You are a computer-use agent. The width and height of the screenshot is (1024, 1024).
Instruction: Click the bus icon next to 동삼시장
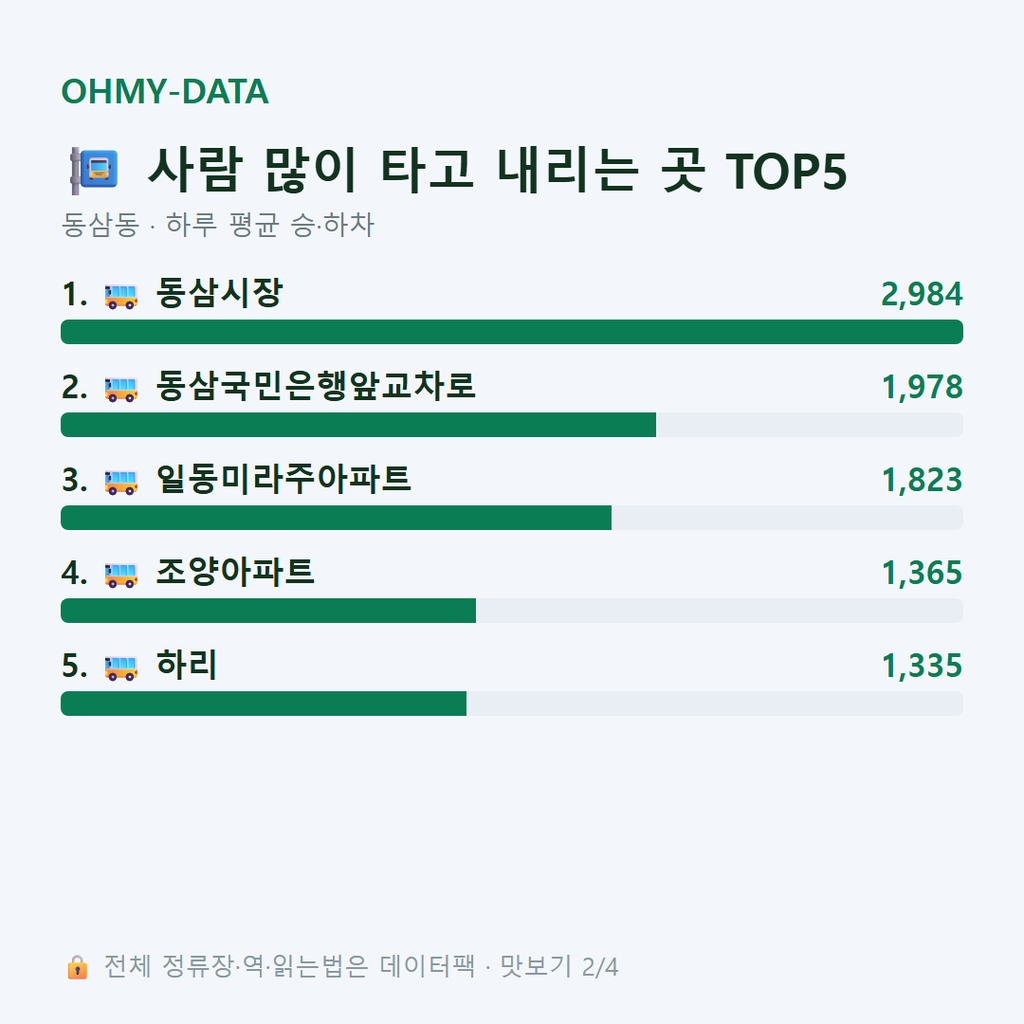121,296
